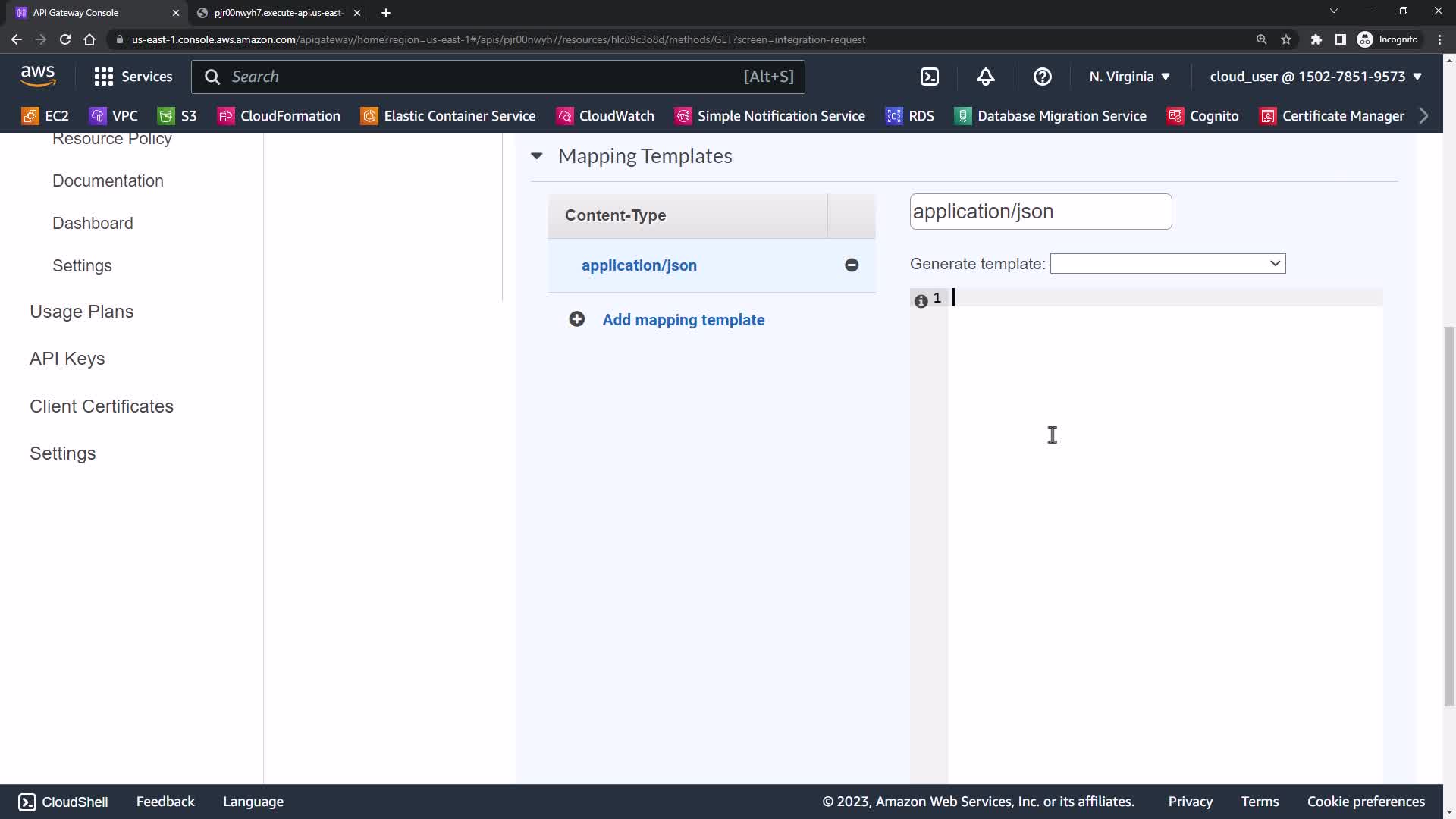1456x819 pixels.
Task: Open the cloud_user account menu
Action: coord(1315,77)
